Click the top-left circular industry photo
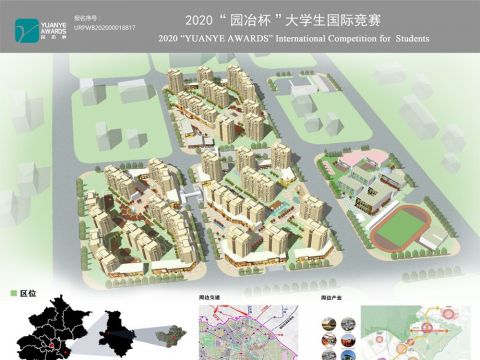This screenshot has width=480, height=360. (329, 324)
